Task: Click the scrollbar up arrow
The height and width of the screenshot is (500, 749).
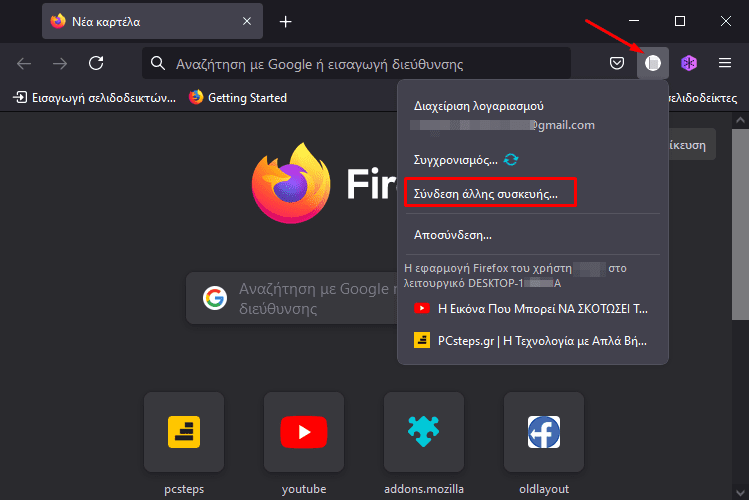Action: (x=740, y=120)
